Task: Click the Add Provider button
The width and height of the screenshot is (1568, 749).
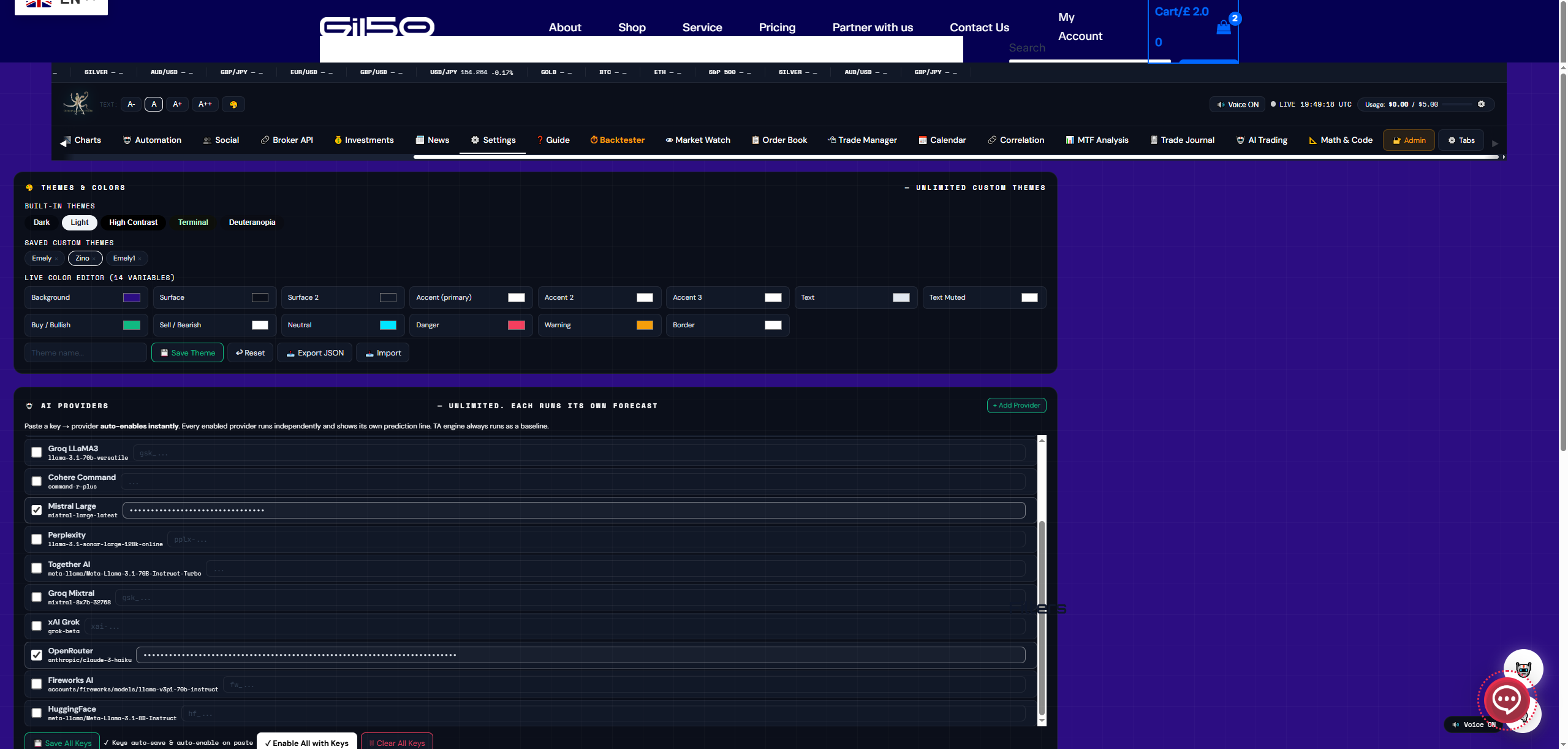Action: coord(1016,406)
